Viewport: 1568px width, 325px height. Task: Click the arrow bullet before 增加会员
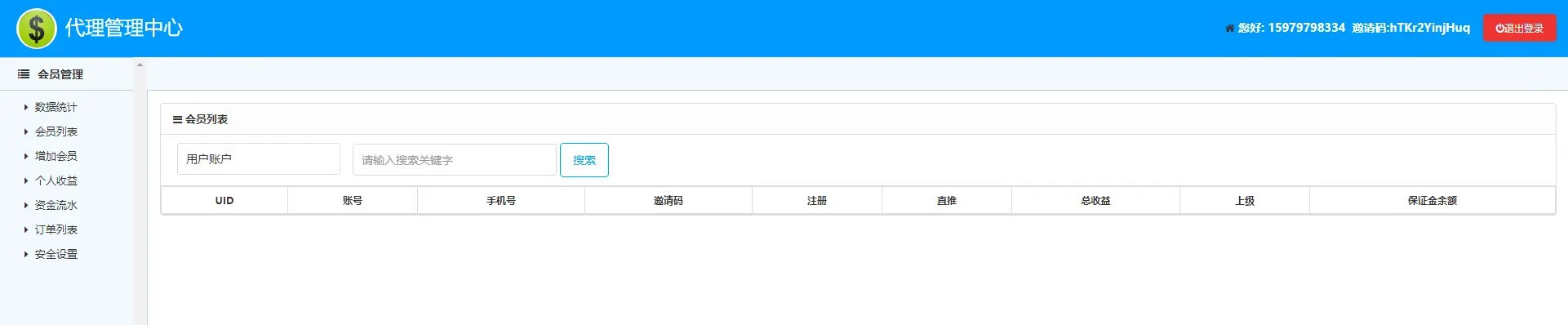[26, 156]
